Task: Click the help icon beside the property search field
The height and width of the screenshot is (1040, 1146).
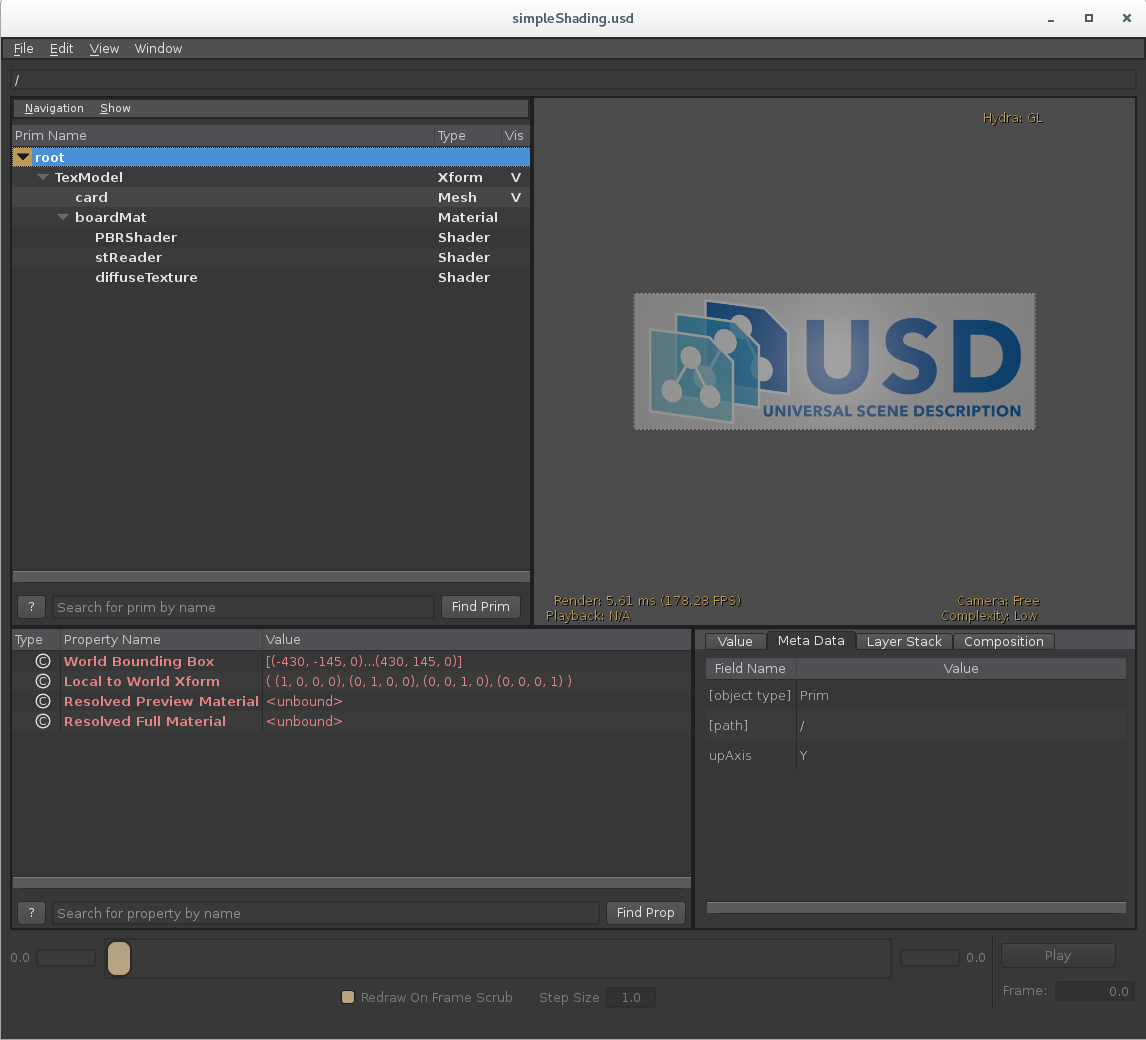Action: tap(30, 913)
